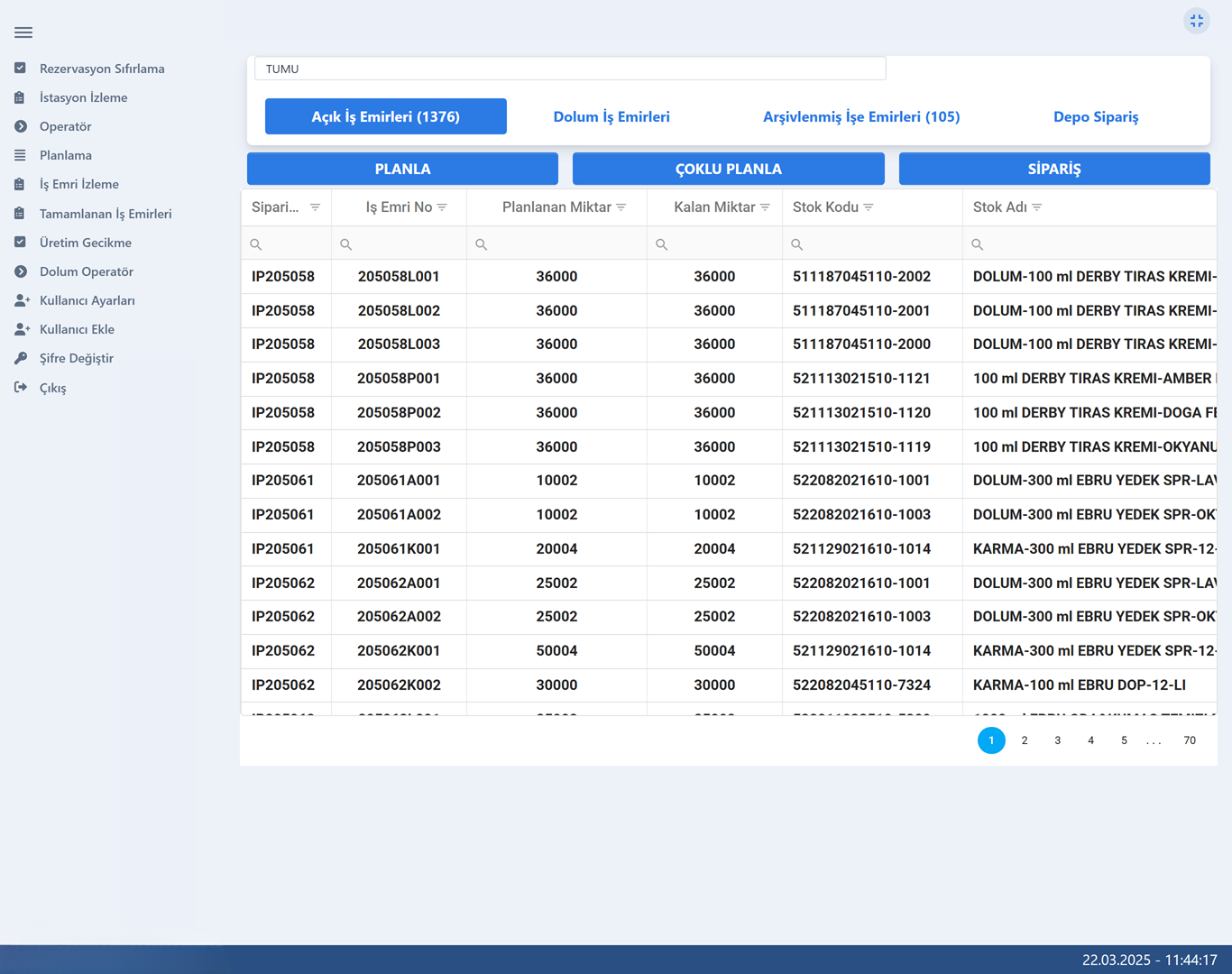Click the Dolum Operatör arrow icon
This screenshot has width=1232, height=974.
20,271
